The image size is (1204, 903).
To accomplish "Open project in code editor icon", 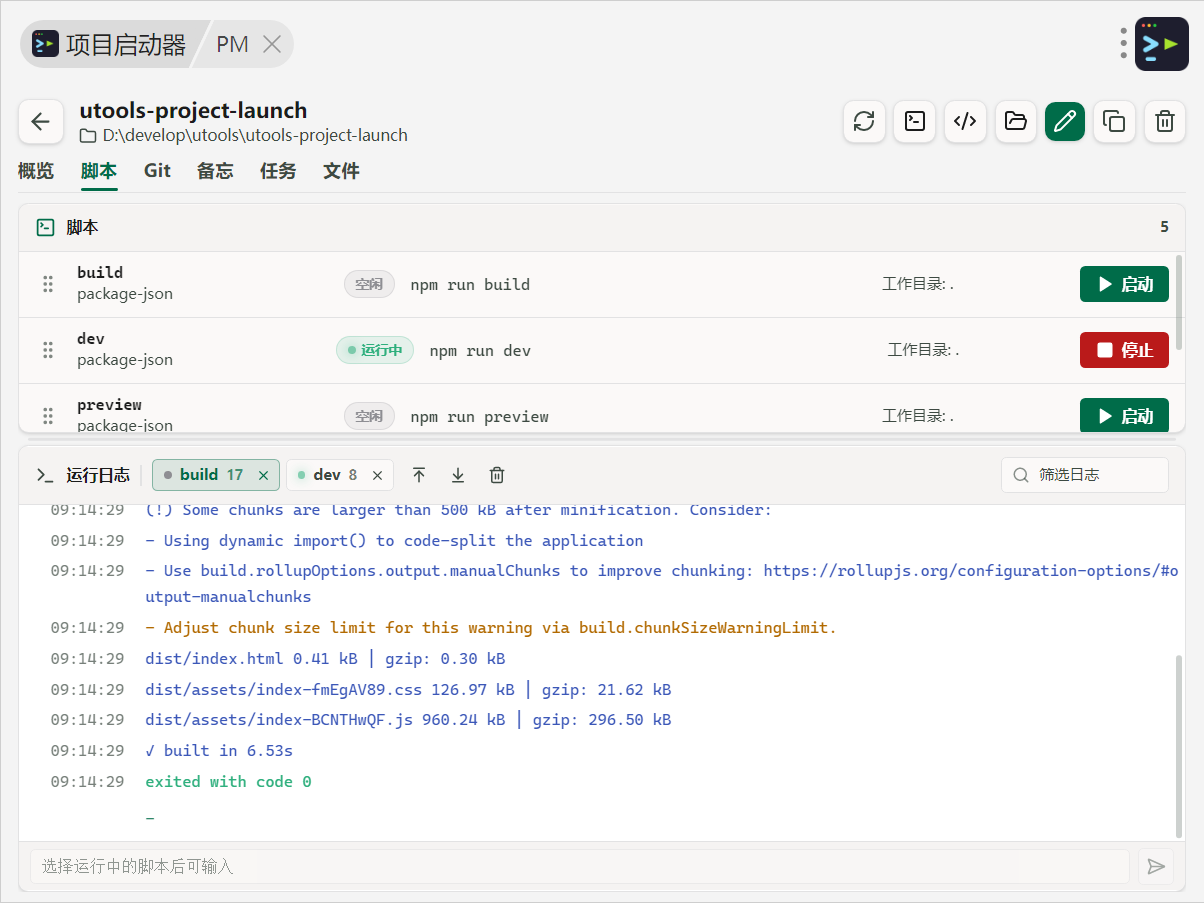I will (965, 122).
